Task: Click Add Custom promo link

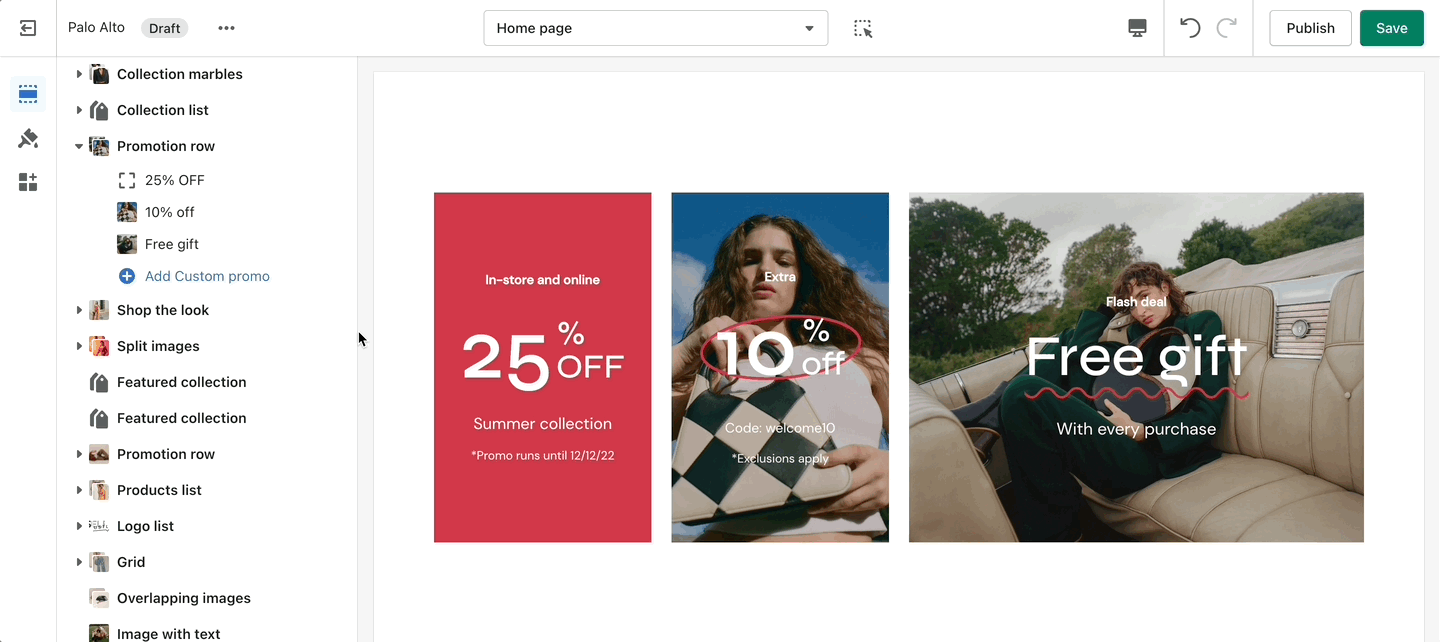Action: click(207, 276)
